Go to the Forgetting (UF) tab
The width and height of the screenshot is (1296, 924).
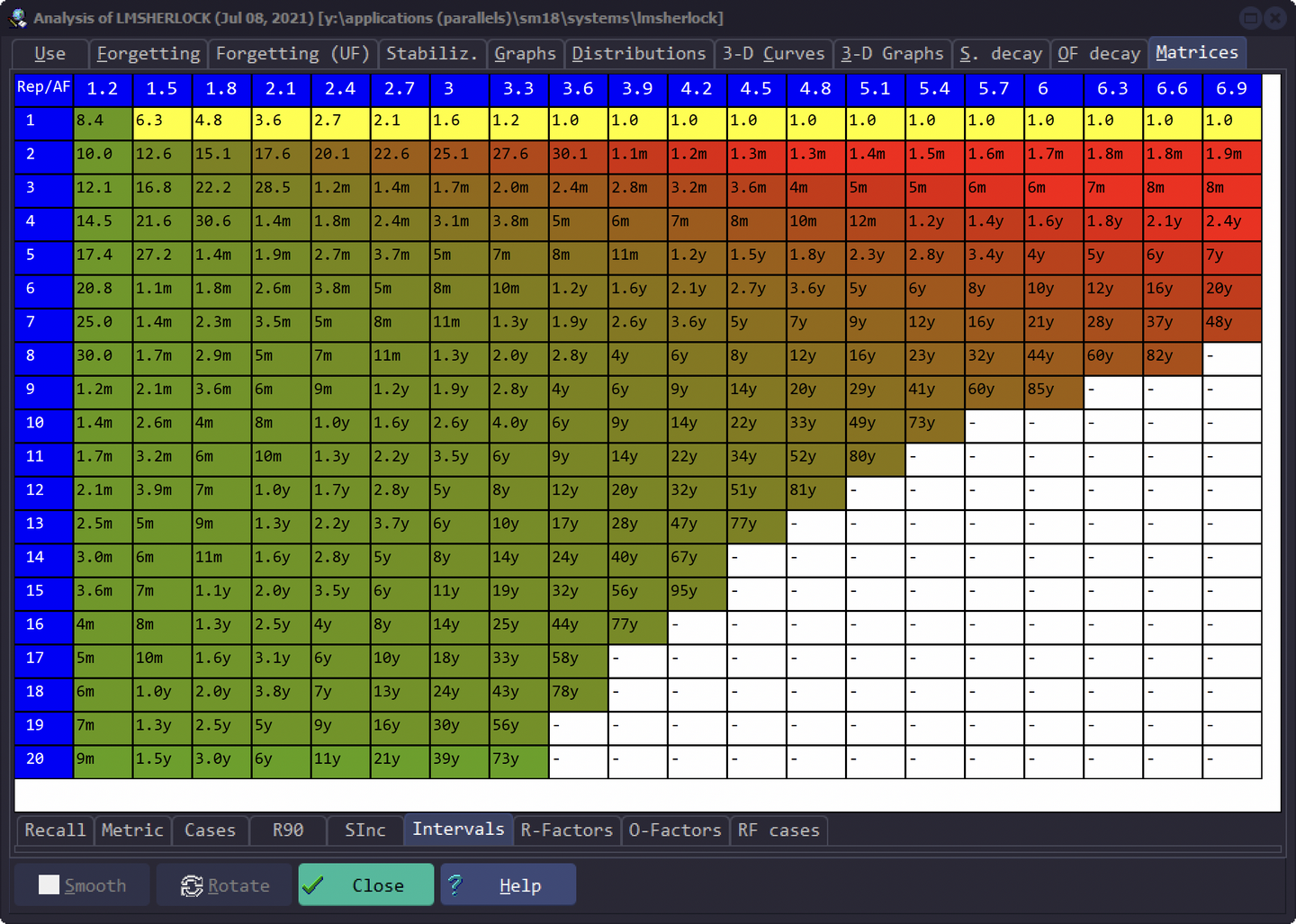tap(292, 54)
